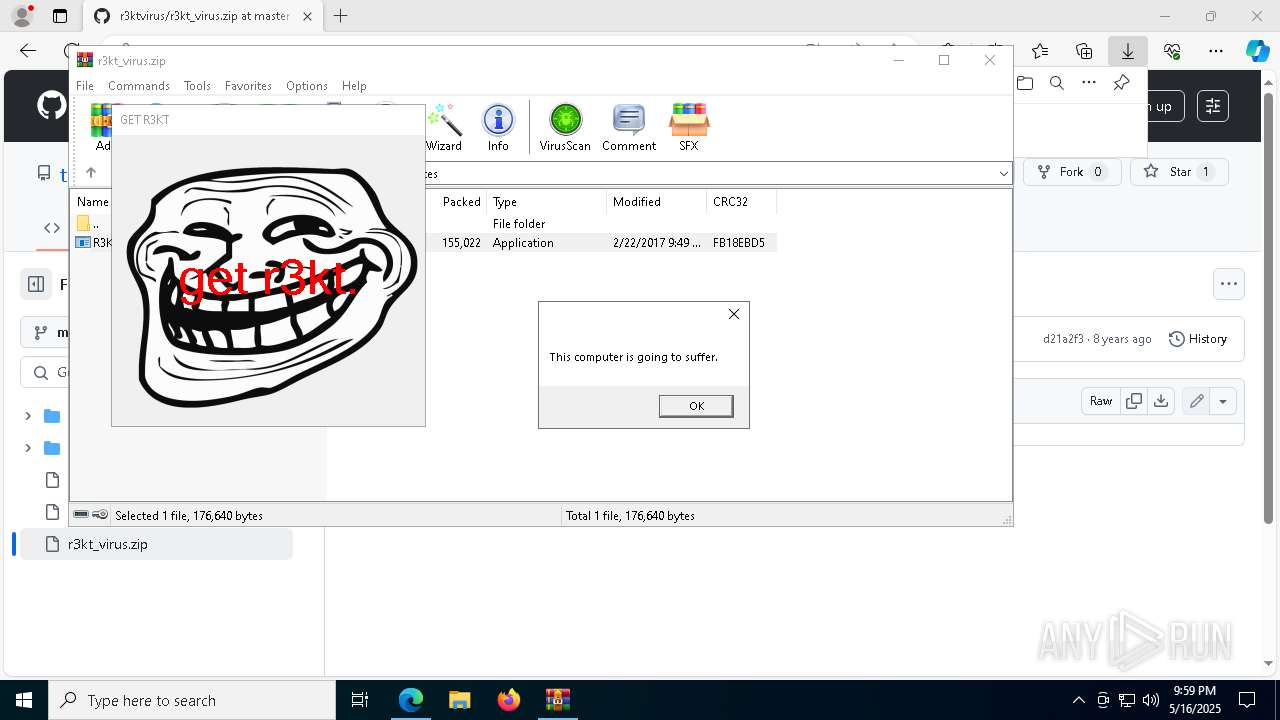Collapse the GitHub file tree panel

[x=36, y=284]
